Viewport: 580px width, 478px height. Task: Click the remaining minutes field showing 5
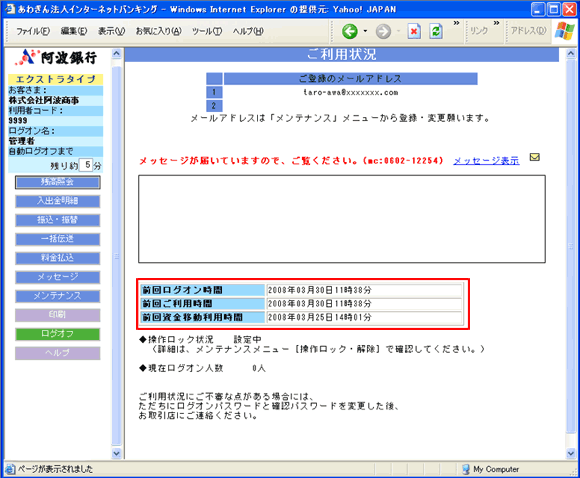point(85,165)
